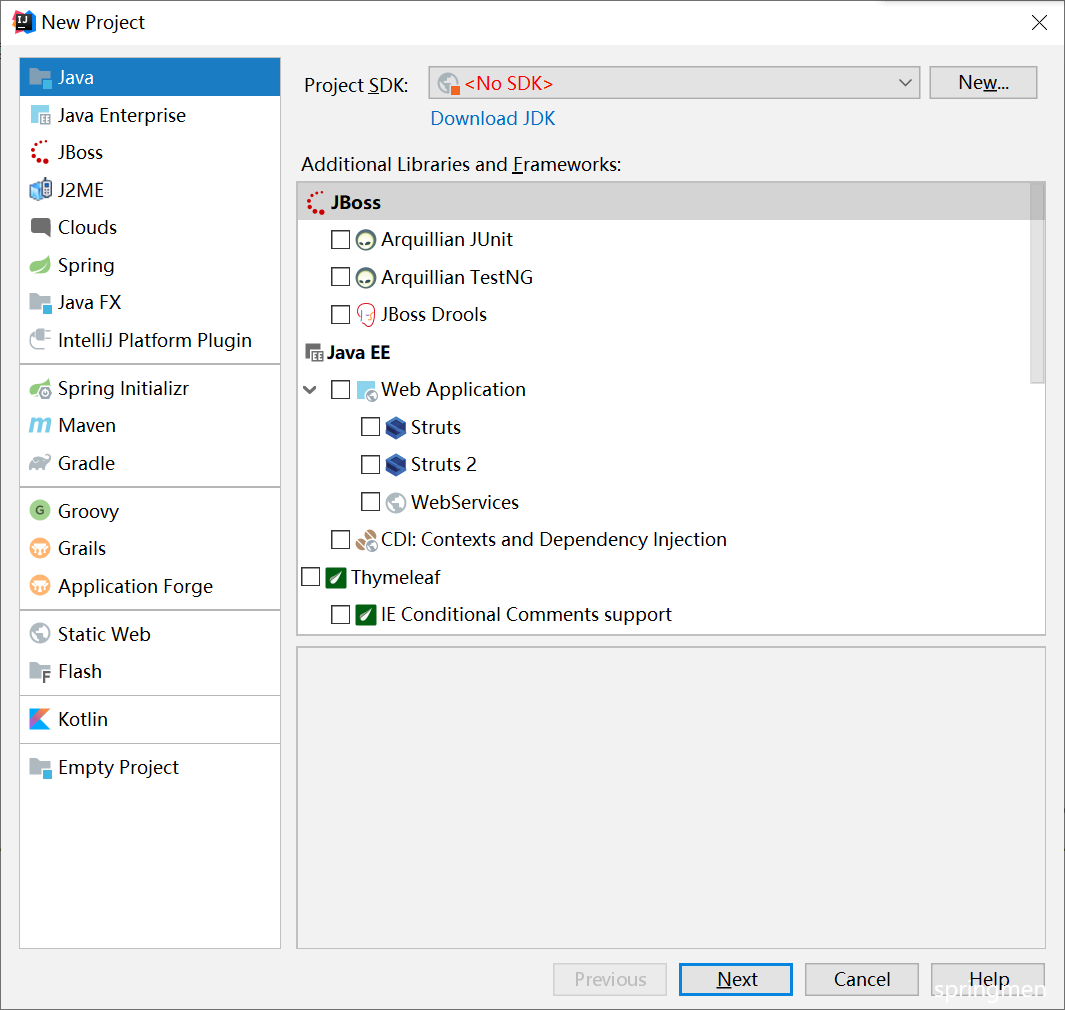Enable the Arquillian TestNG checkbox

(340, 277)
